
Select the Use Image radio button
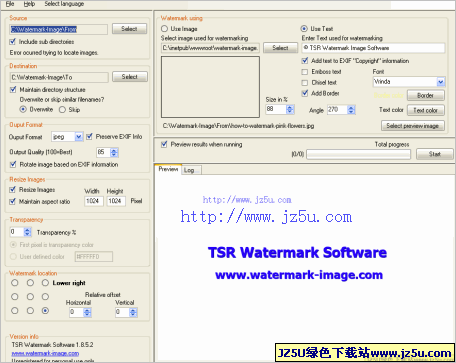pos(164,29)
